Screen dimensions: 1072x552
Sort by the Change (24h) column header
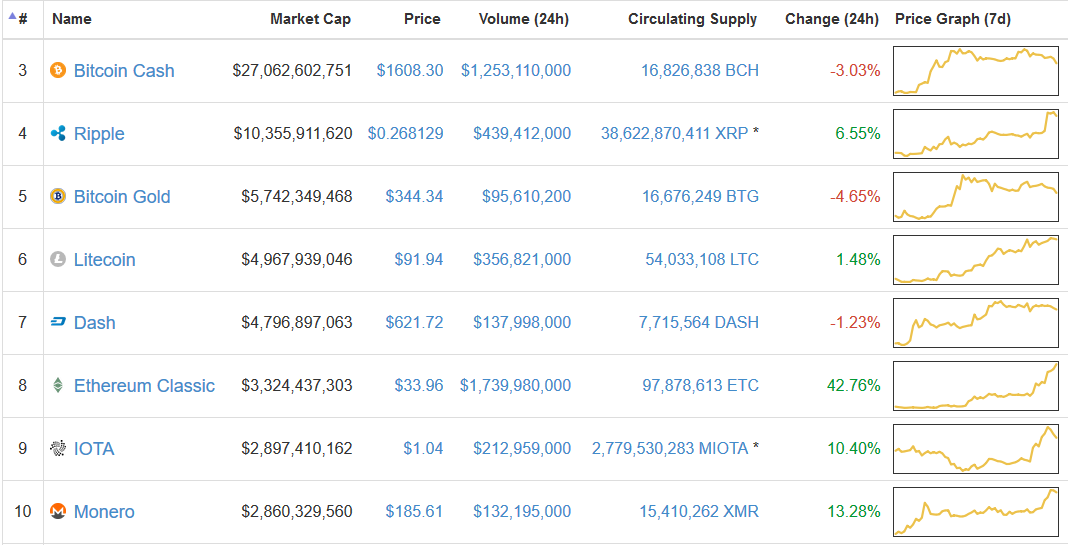point(832,19)
